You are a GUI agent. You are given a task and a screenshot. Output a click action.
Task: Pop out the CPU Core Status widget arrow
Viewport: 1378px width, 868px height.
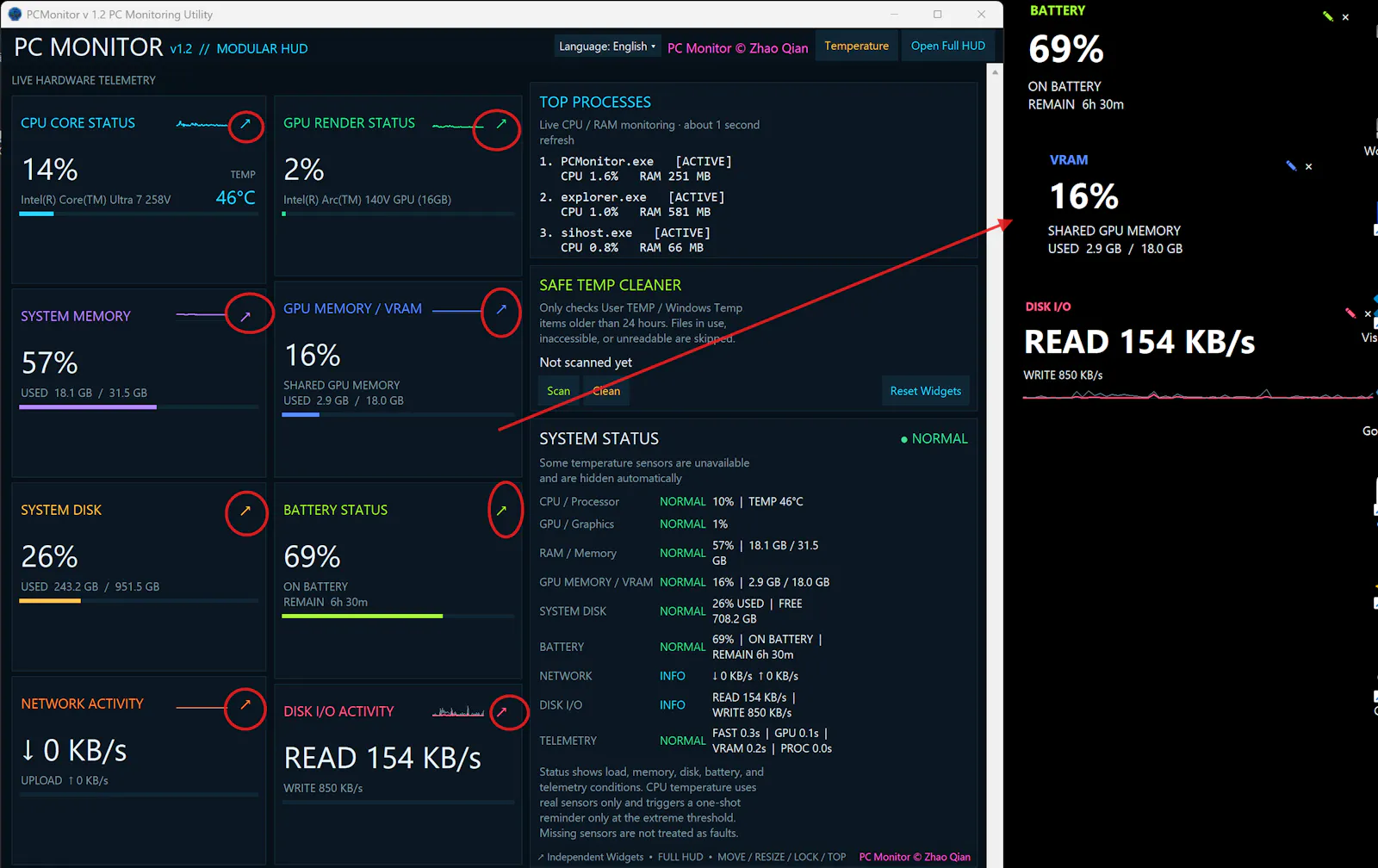245,125
